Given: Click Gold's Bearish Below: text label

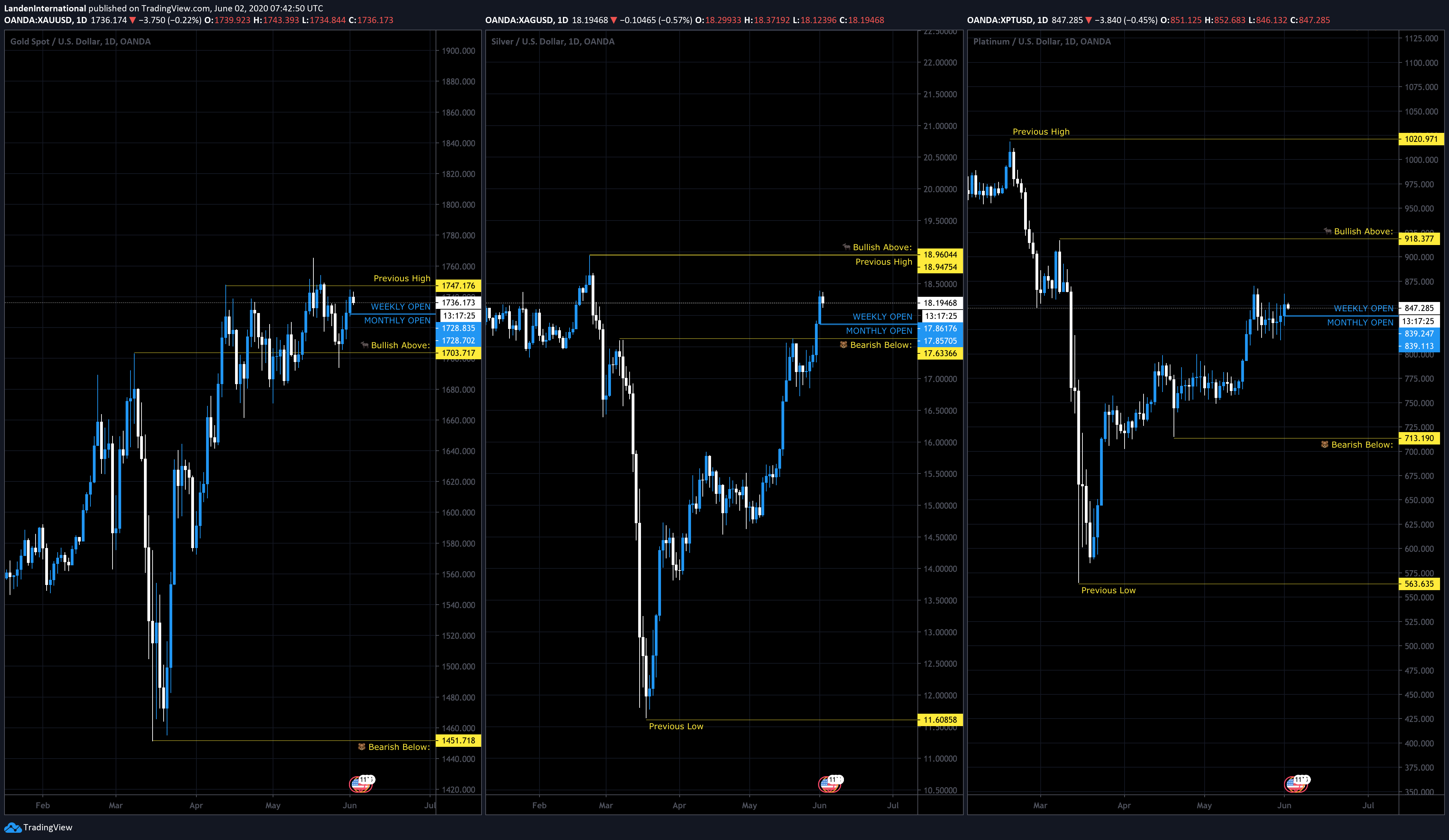Looking at the screenshot, I should [x=399, y=747].
